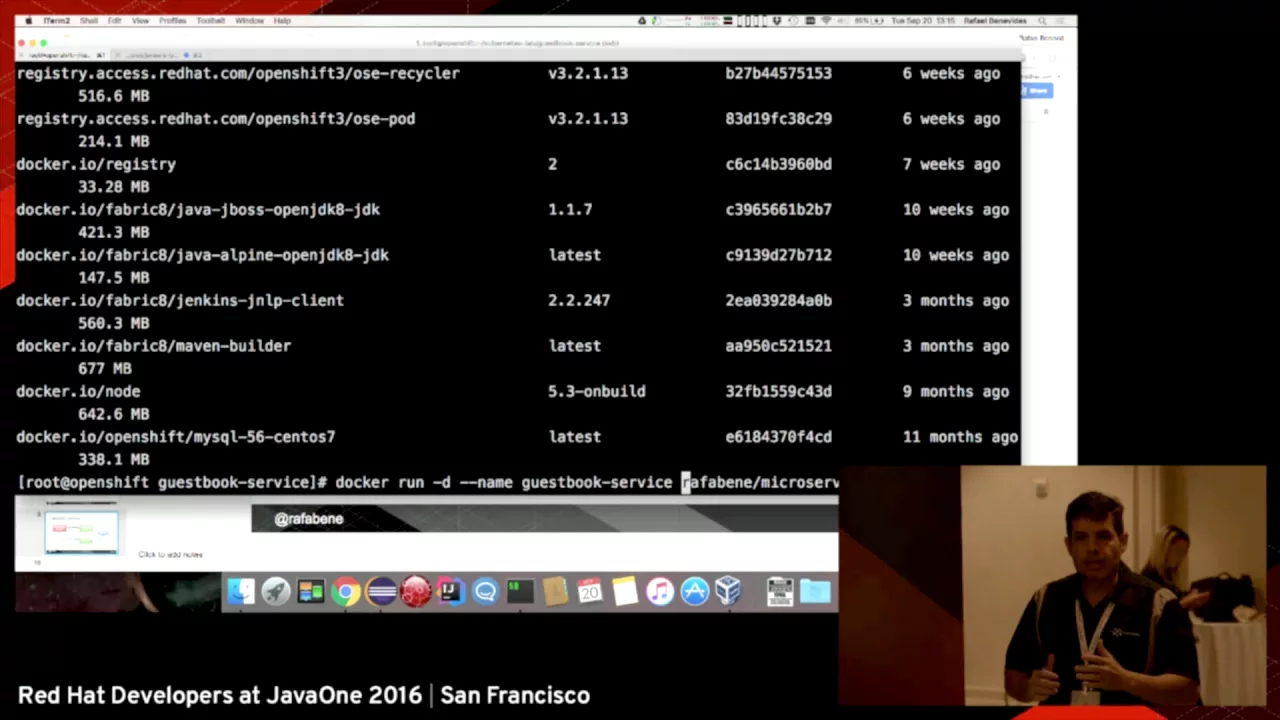Screen dimensions: 1280x720
Task: Launch iTunes from the Dock
Action: click(660, 592)
